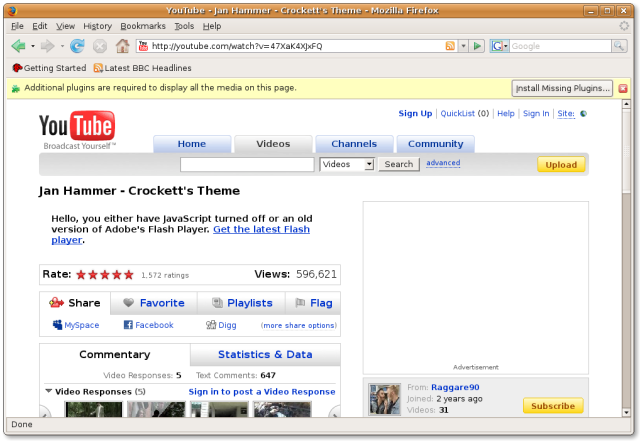This screenshot has height=441, width=640.
Task: Click the Forward arrow button
Action: (x=47, y=46)
